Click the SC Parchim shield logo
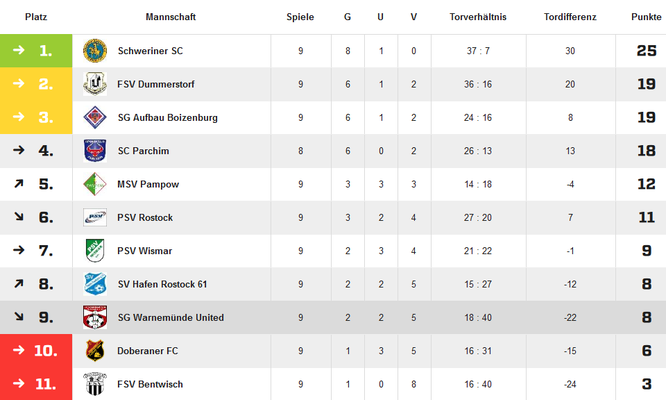The image size is (666, 400). (x=95, y=150)
